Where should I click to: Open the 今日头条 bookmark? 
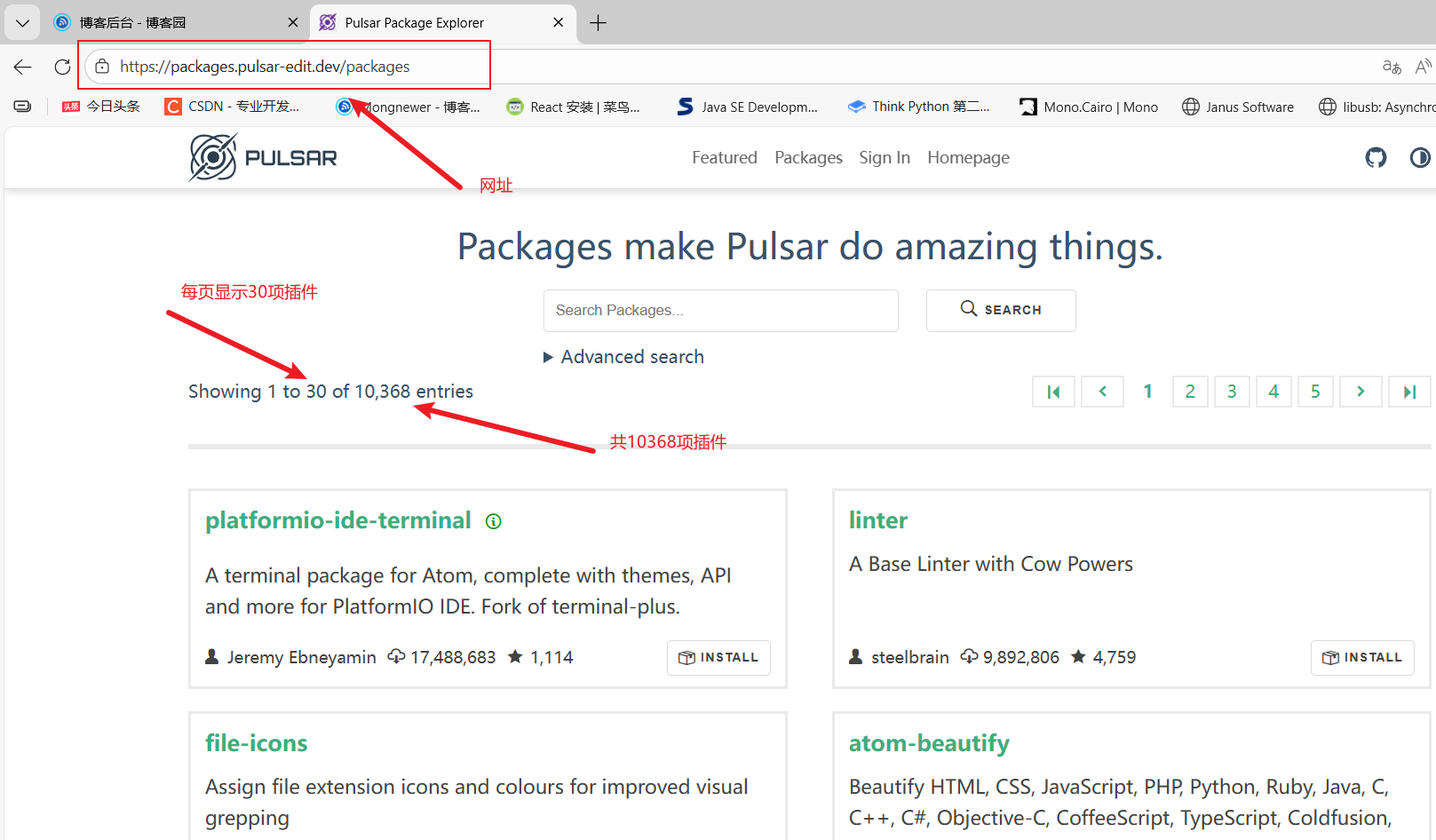(101, 107)
